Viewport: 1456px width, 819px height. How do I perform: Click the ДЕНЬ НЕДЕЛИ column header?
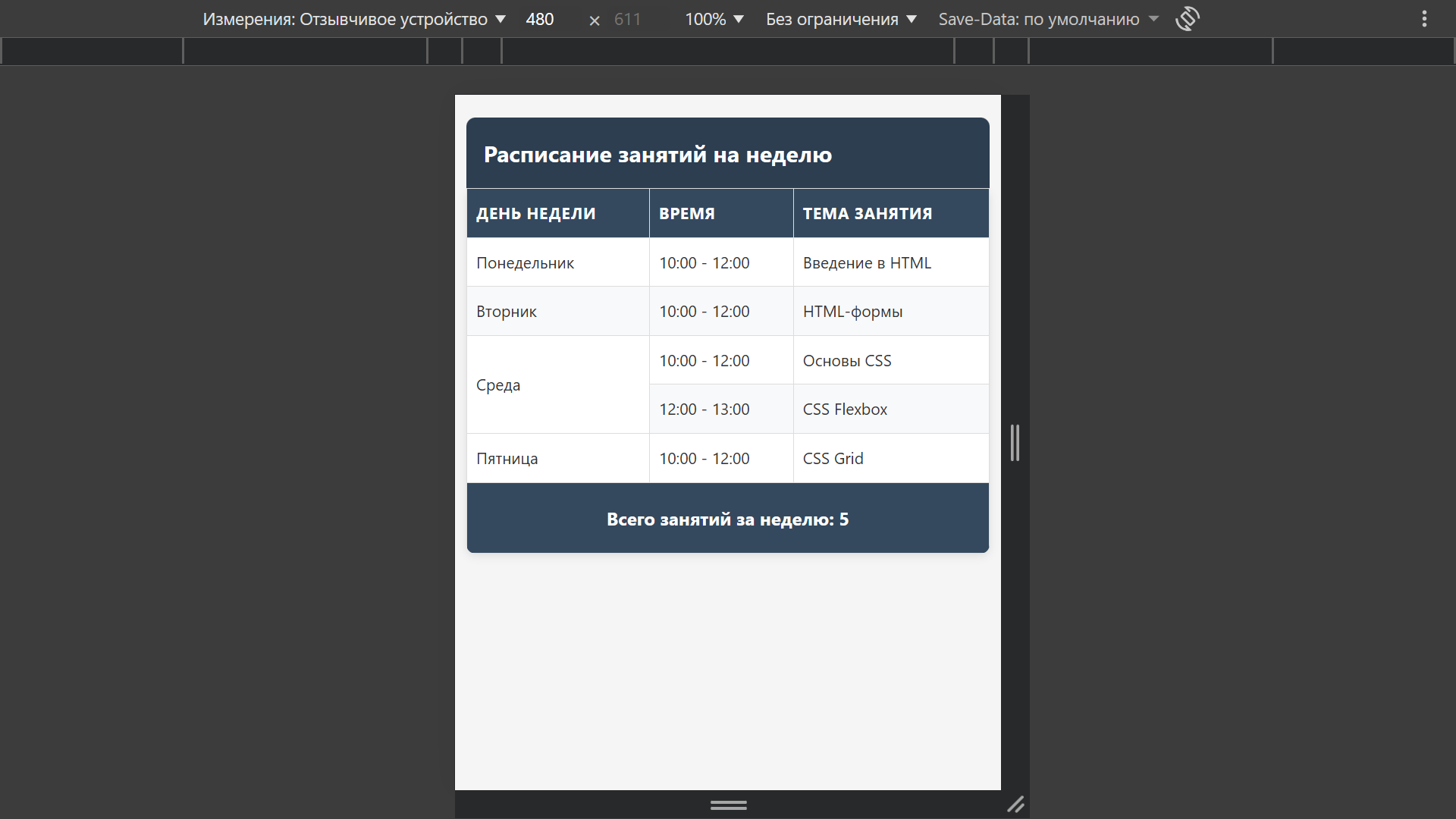(x=535, y=213)
